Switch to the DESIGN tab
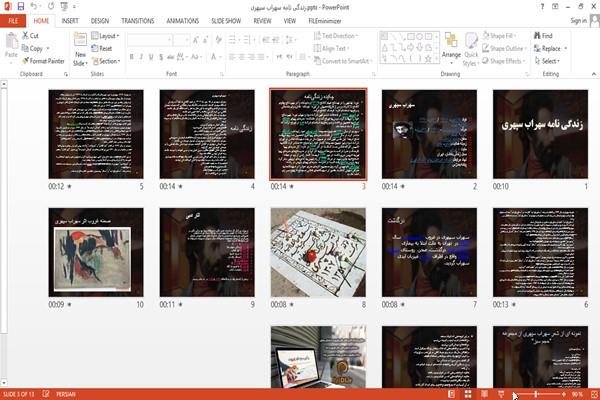 pos(99,21)
